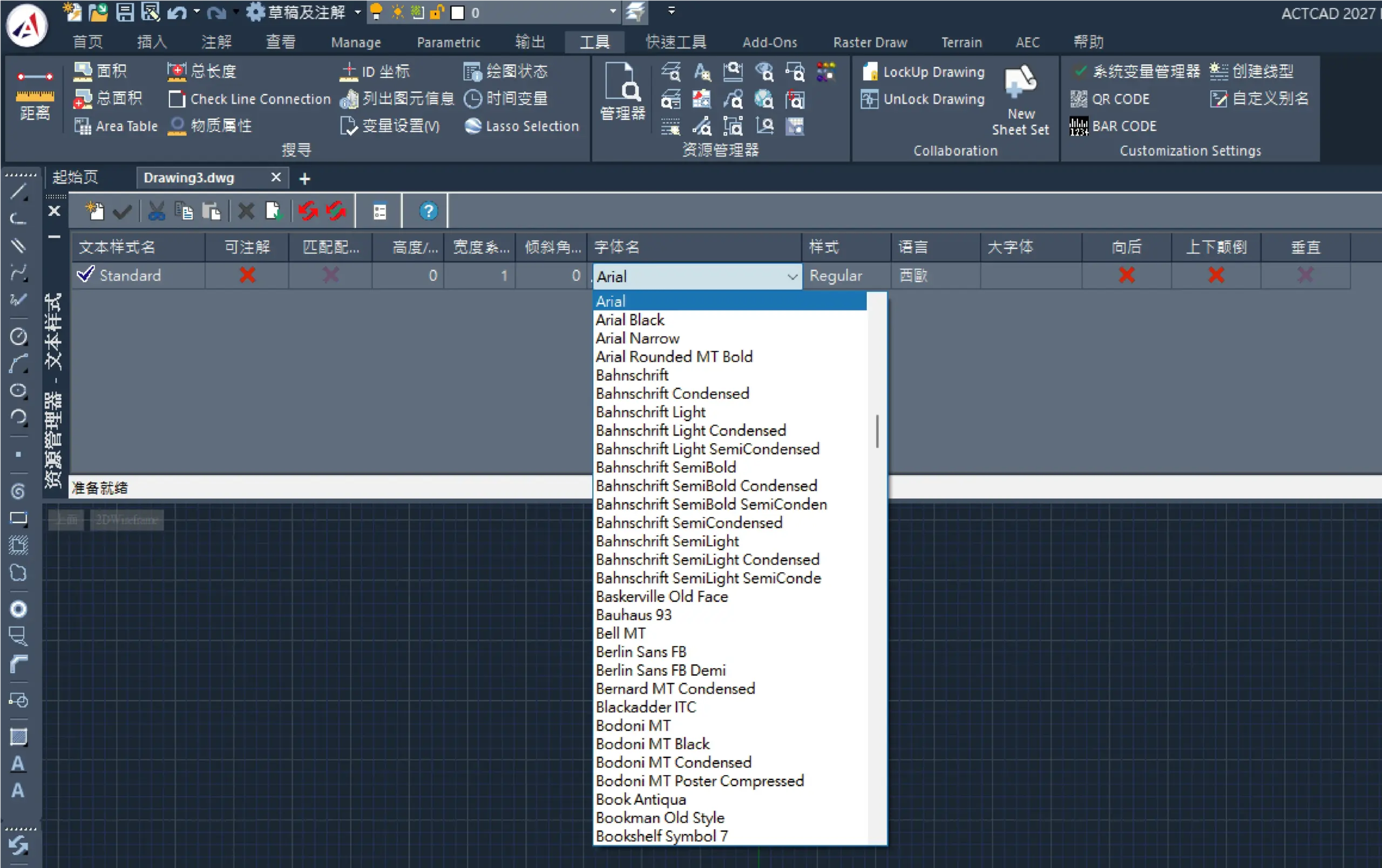Screen dimensions: 1382x868
Task: Open the layer 0 dropdown list
Action: (613, 11)
